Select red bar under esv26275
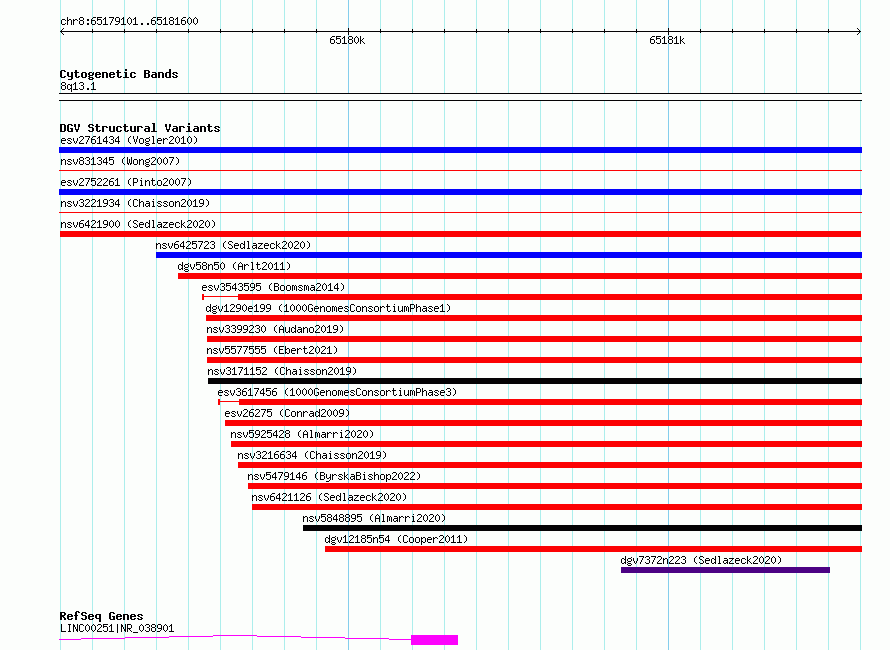This screenshot has height=650, width=890. 544,423
